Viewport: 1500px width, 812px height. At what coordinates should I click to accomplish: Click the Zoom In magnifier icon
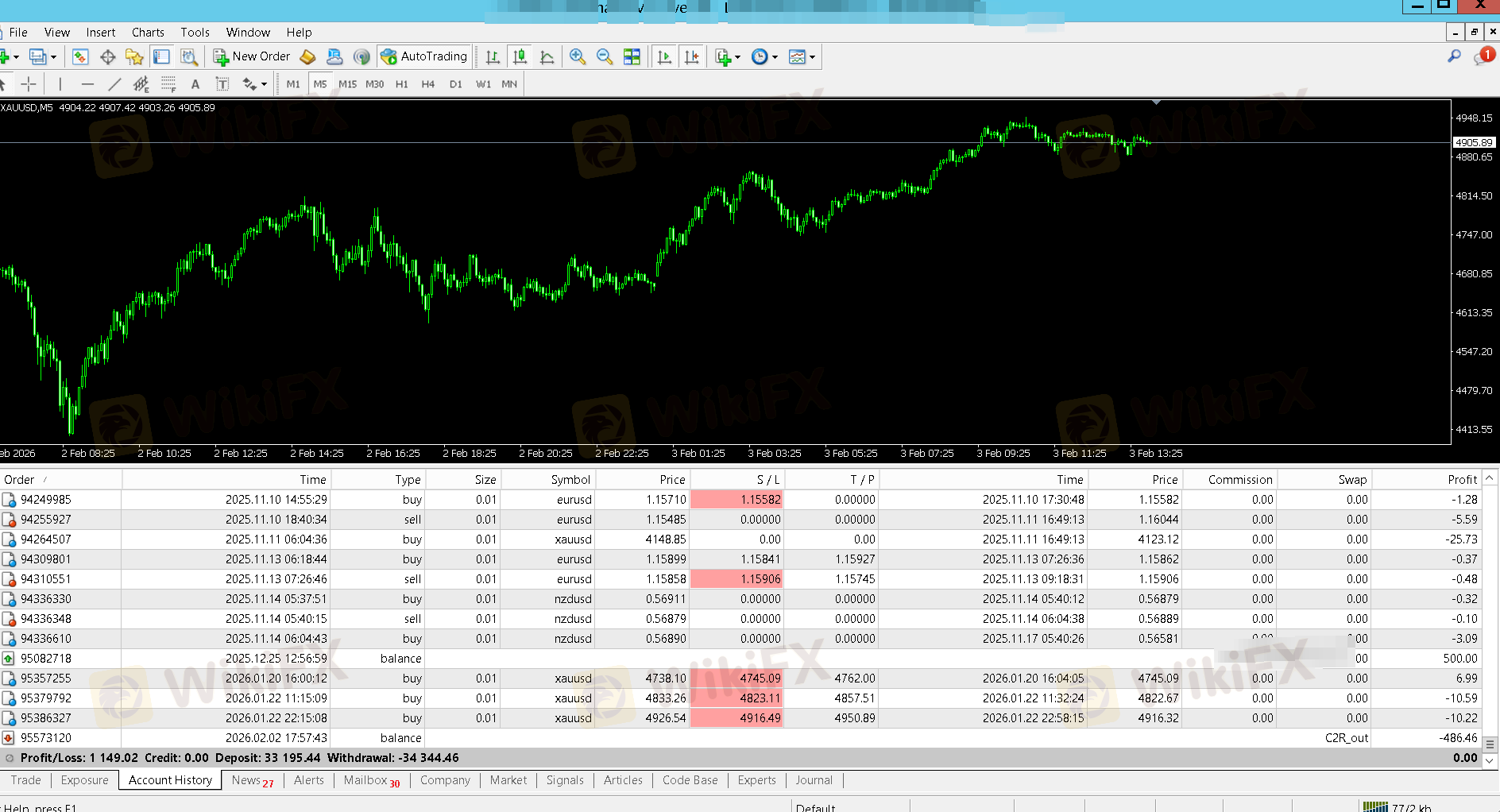pyautogui.click(x=578, y=56)
